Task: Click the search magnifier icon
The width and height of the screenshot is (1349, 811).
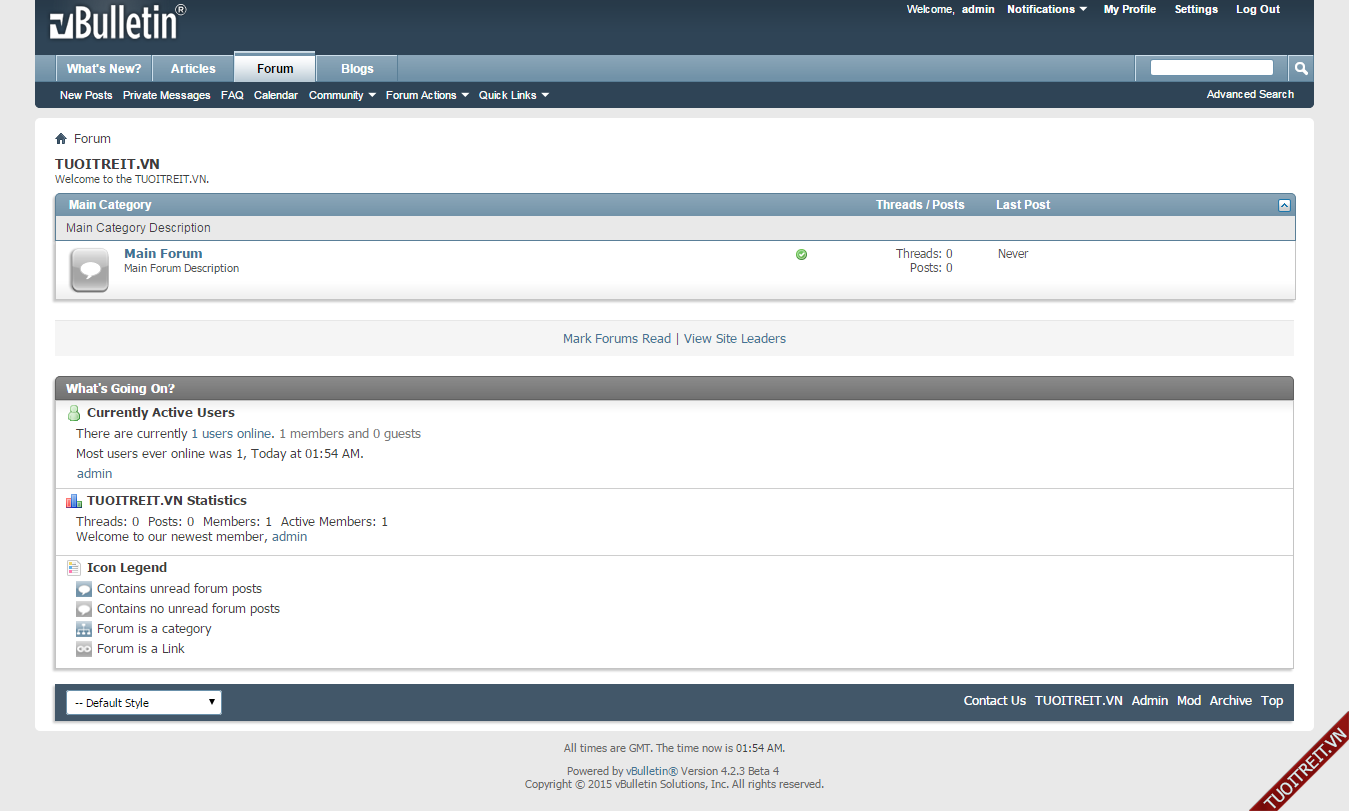Action: pyautogui.click(x=1301, y=68)
